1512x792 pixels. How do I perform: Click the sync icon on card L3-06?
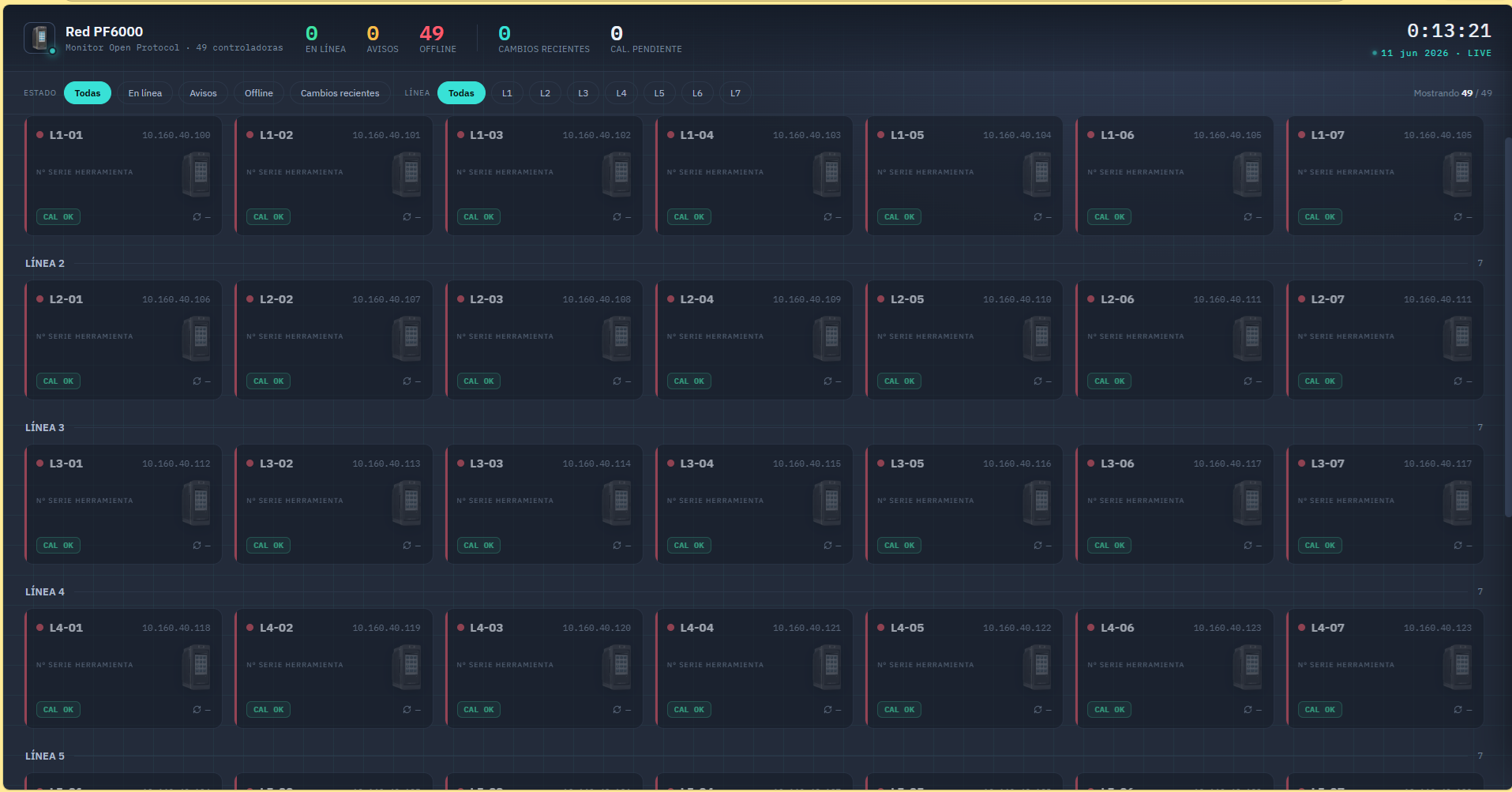pyautogui.click(x=1247, y=545)
